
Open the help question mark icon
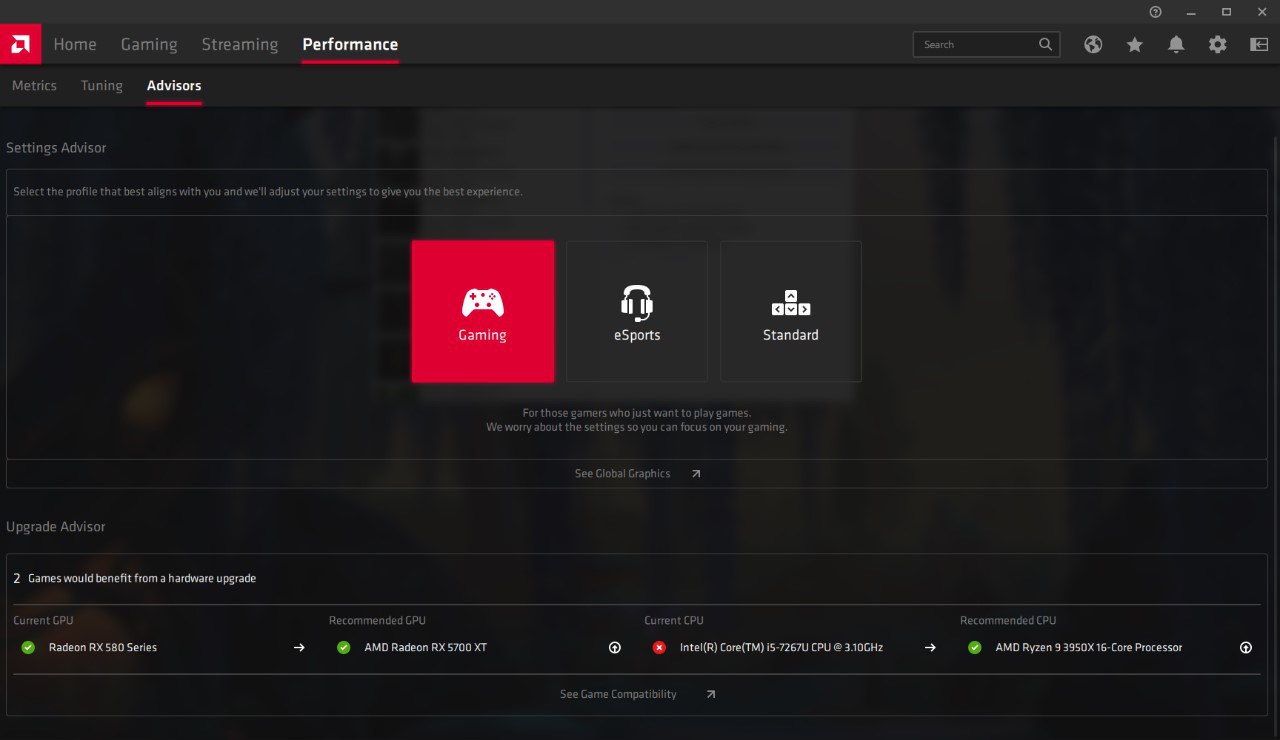1156,11
